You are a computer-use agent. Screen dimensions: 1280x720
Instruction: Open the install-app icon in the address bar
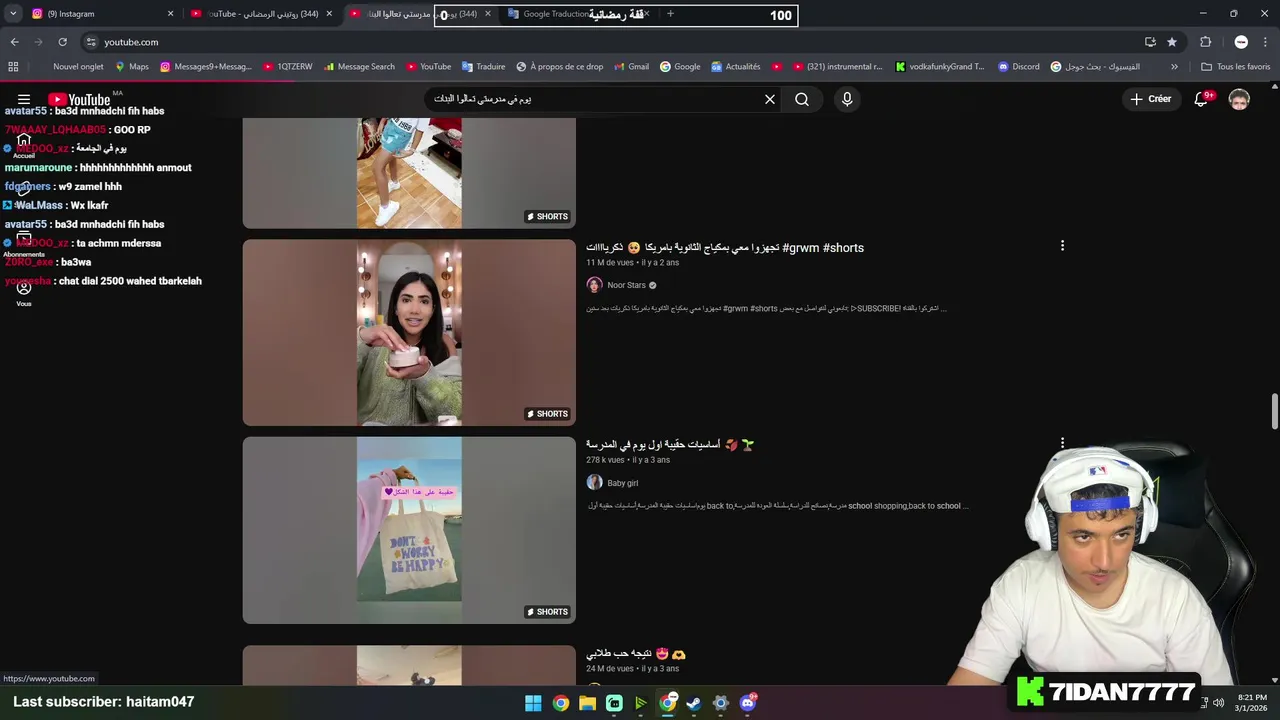pyautogui.click(x=1150, y=42)
